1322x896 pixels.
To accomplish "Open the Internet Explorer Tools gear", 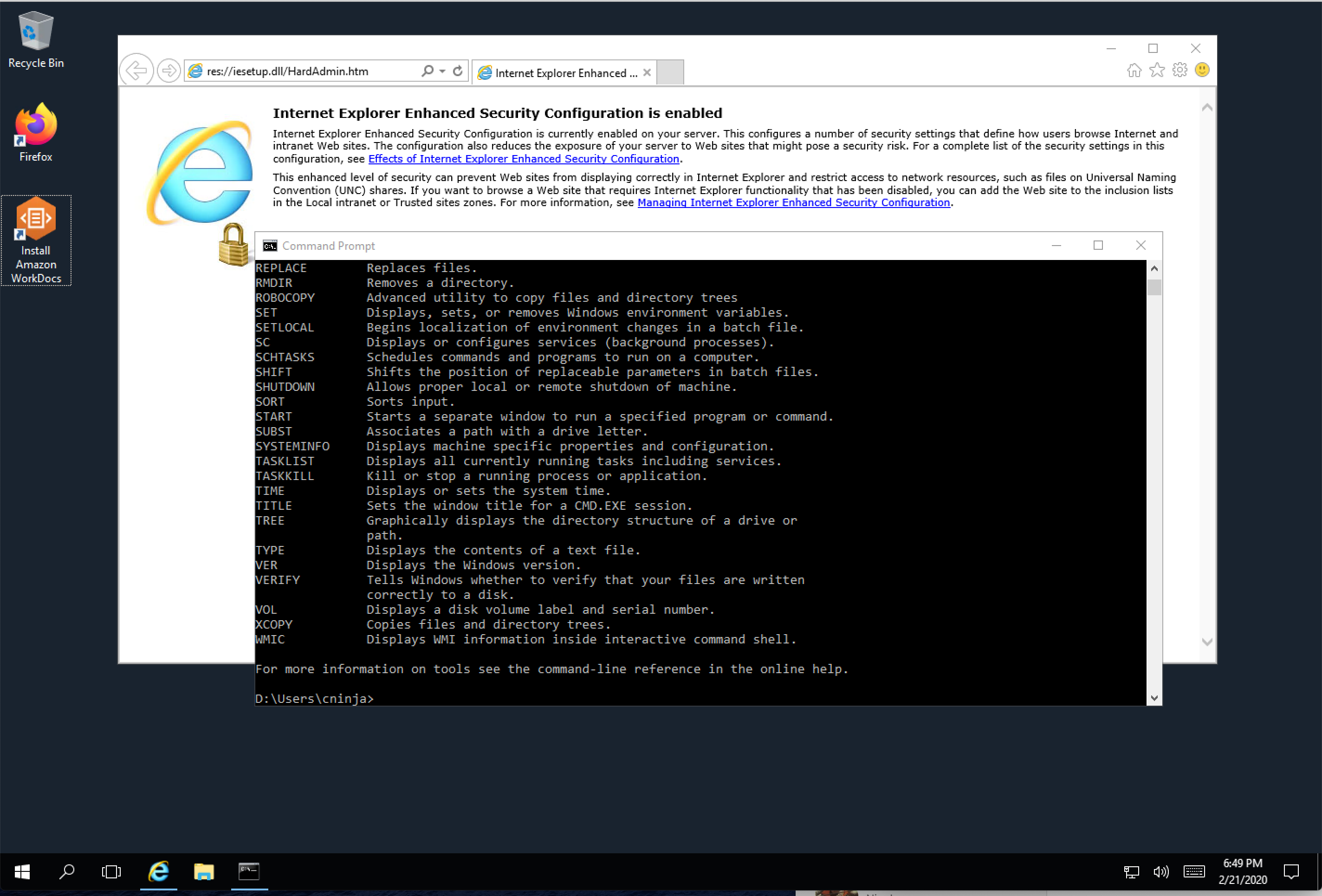I will point(1180,71).
